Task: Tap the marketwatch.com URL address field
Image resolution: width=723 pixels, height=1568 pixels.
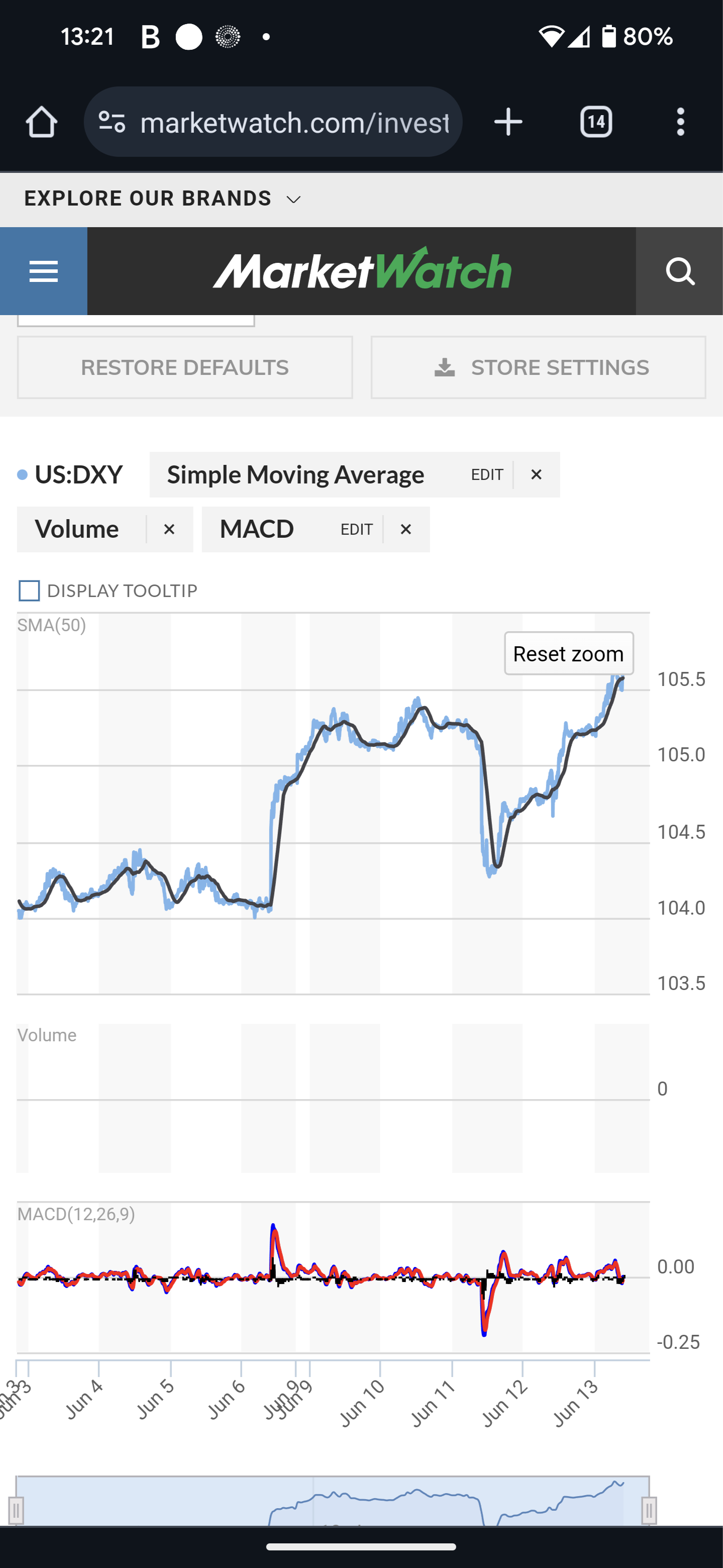Action: point(294,122)
